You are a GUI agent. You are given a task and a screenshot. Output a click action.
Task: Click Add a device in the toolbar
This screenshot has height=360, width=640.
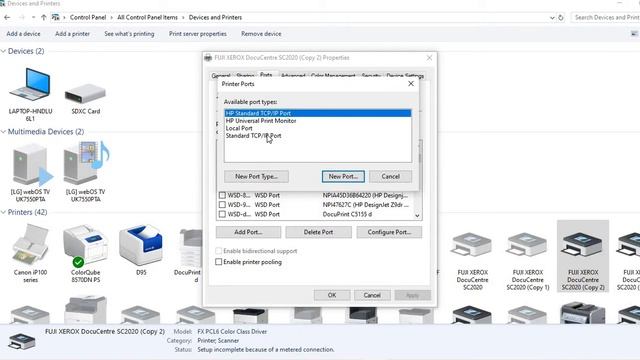click(x=23, y=34)
